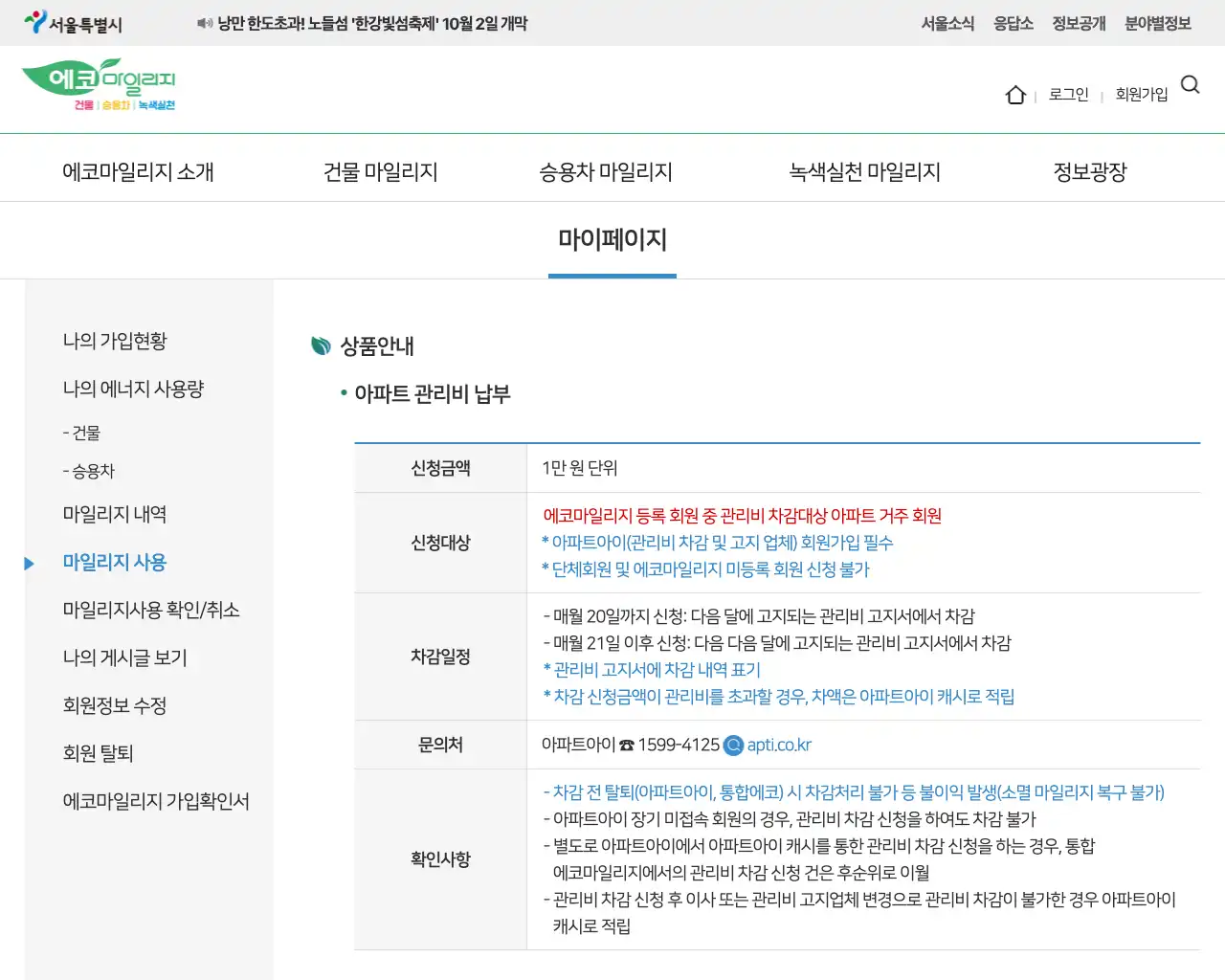This screenshot has height=980, width=1225.
Task: Open the search magnifier icon
Action: [1191, 85]
